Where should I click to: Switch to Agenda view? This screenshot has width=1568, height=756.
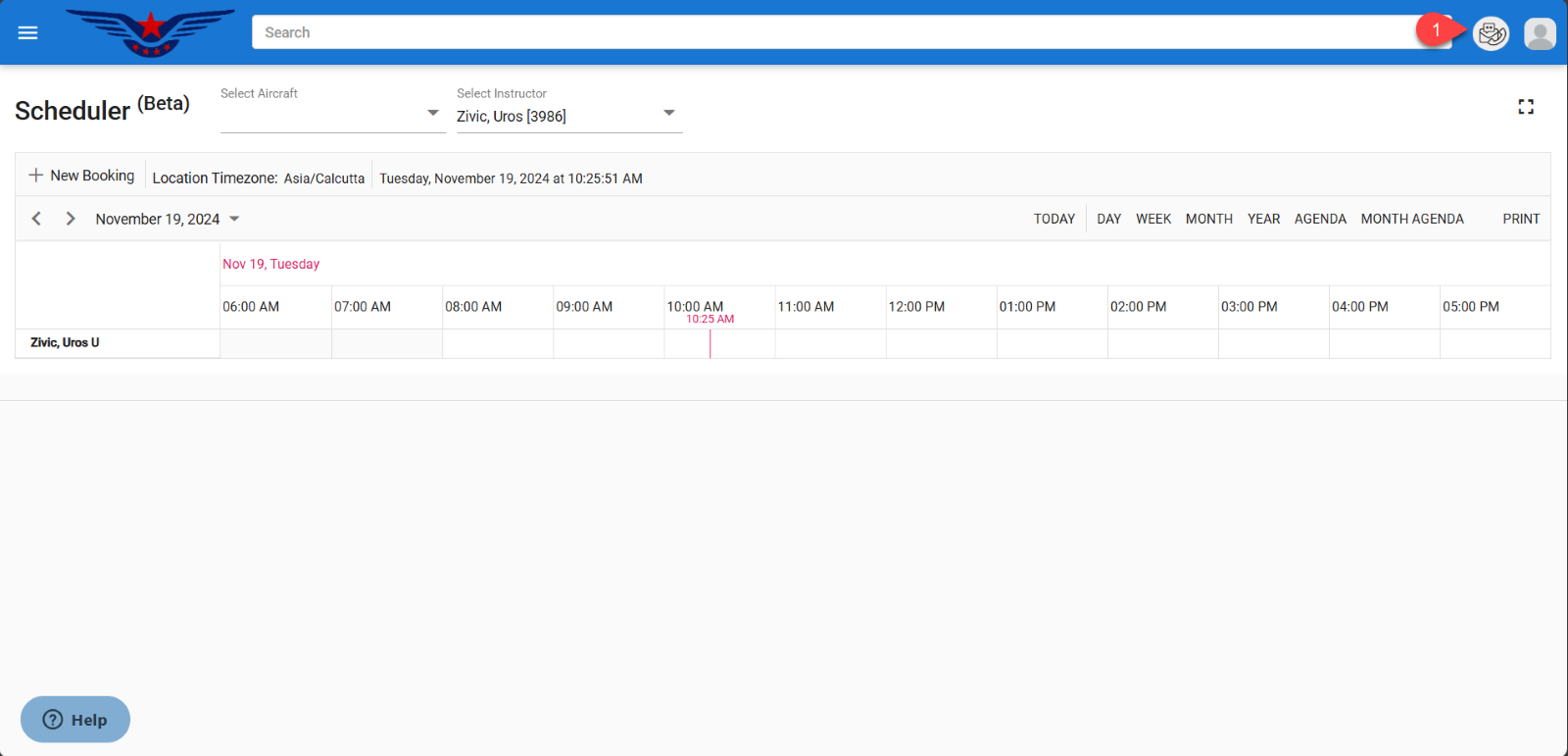1319,220
